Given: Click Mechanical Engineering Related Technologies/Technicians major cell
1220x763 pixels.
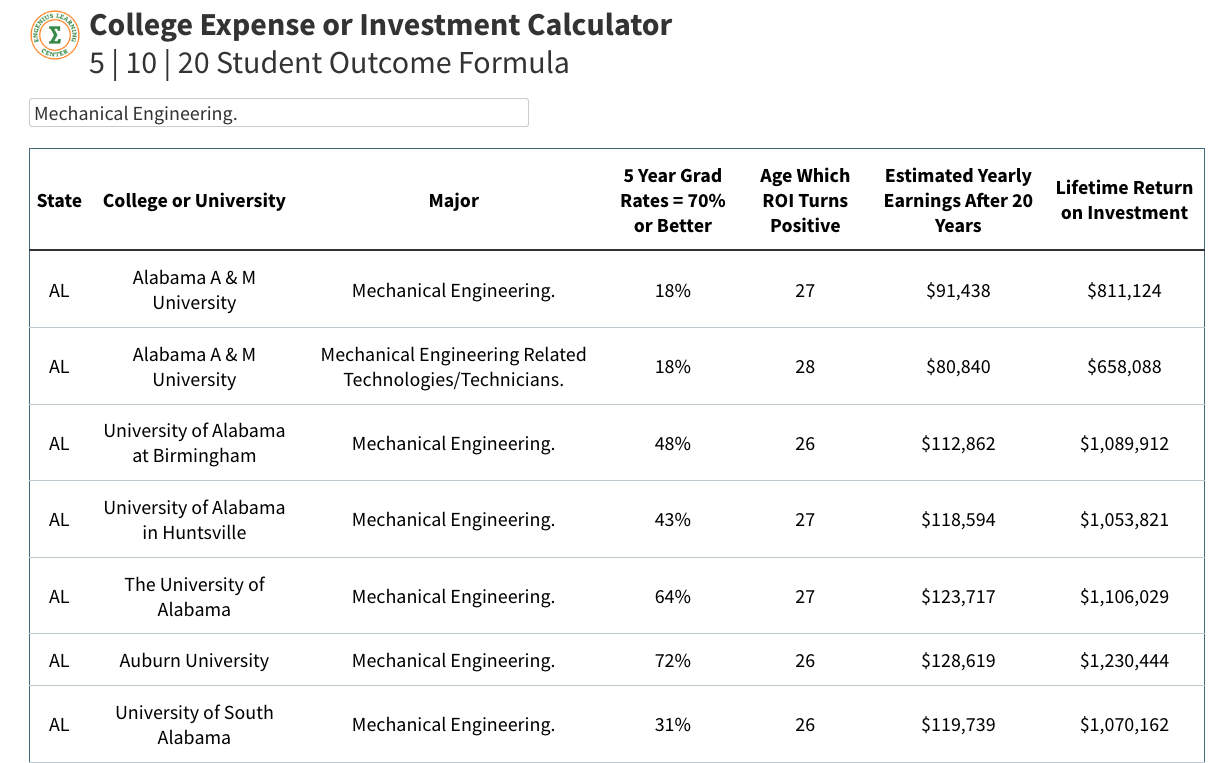Looking at the screenshot, I should tap(453, 367).
